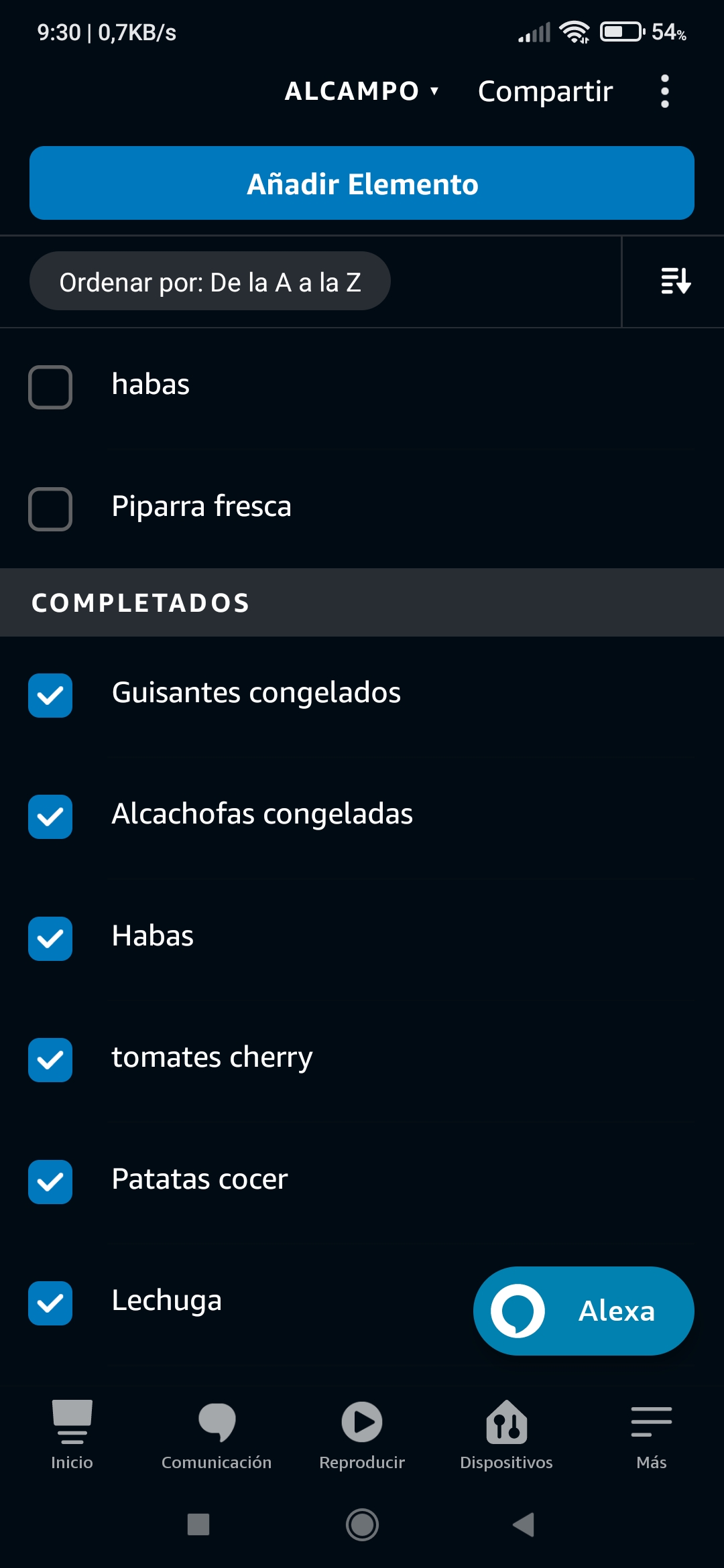
Task: Tap the Android home button
Action: [x=362, y=1524]
